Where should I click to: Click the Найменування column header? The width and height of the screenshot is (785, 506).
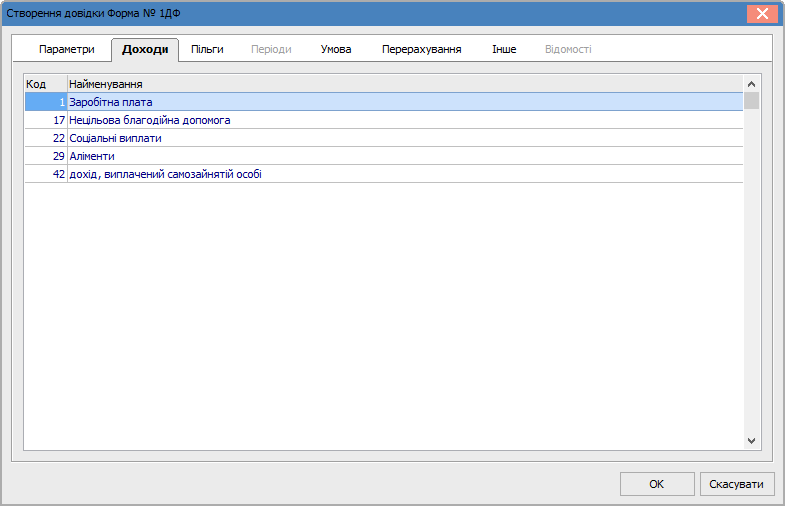click(x=405, y=84)
